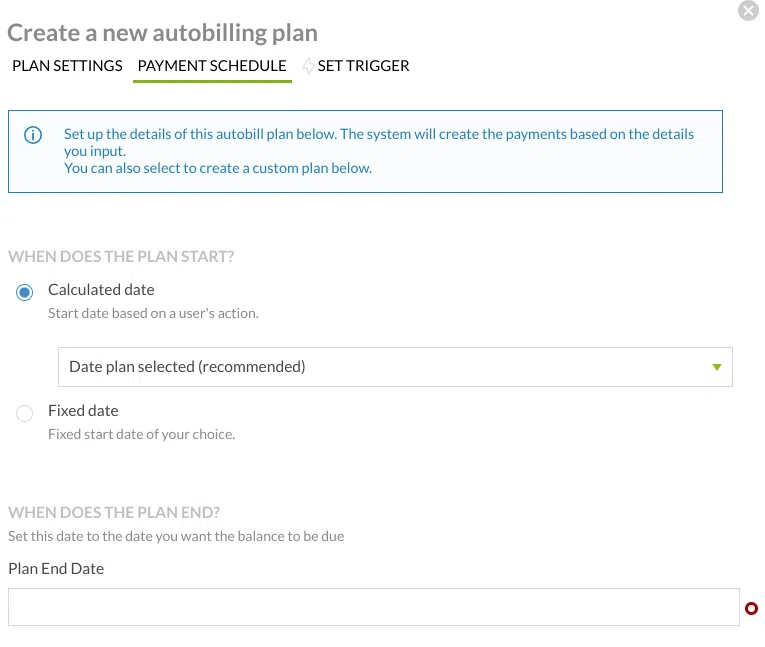Click the lightning bolt trigger icon
The height and width of the screenshot is (647, 765).
308,66
